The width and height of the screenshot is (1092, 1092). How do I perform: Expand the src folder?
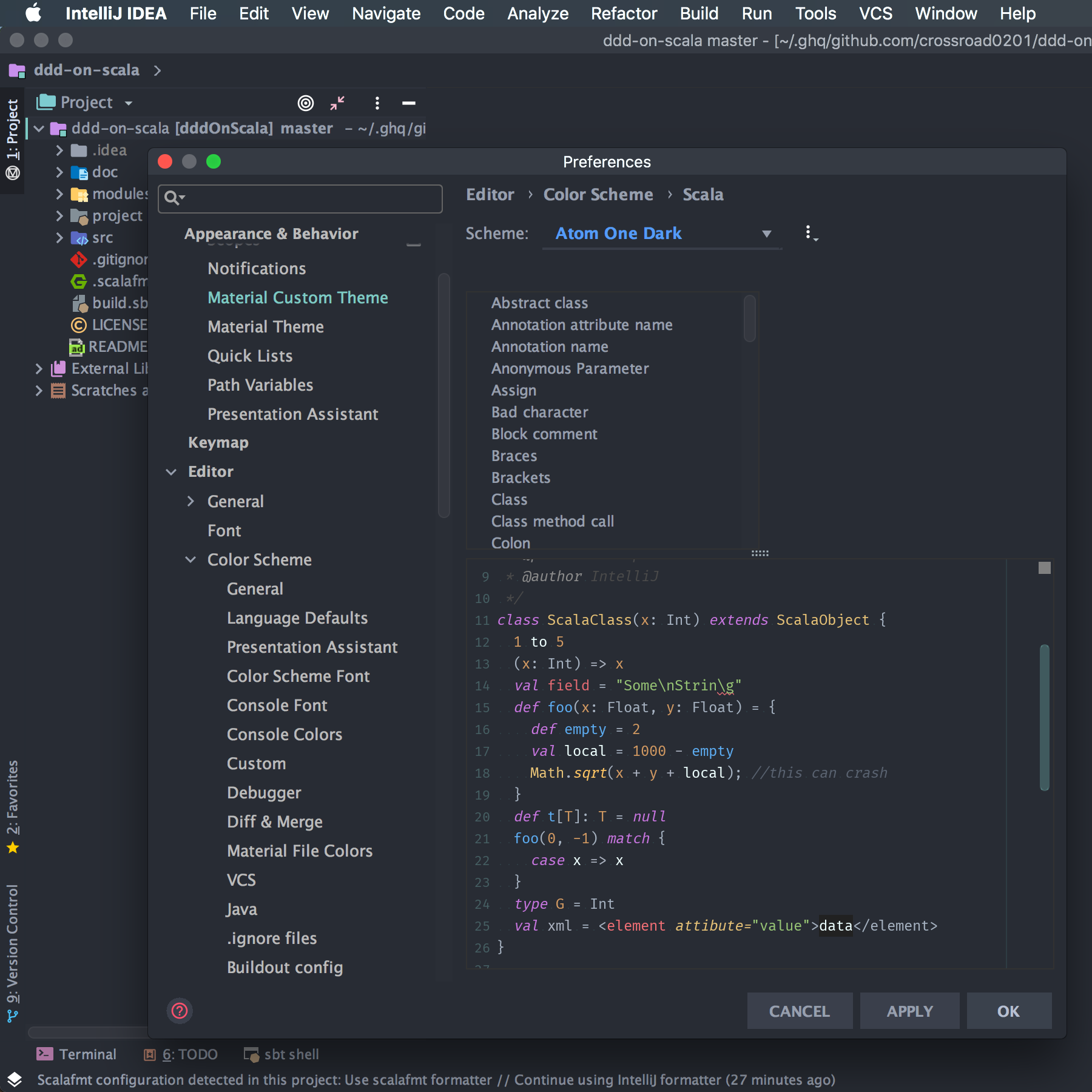click(59, 237)
